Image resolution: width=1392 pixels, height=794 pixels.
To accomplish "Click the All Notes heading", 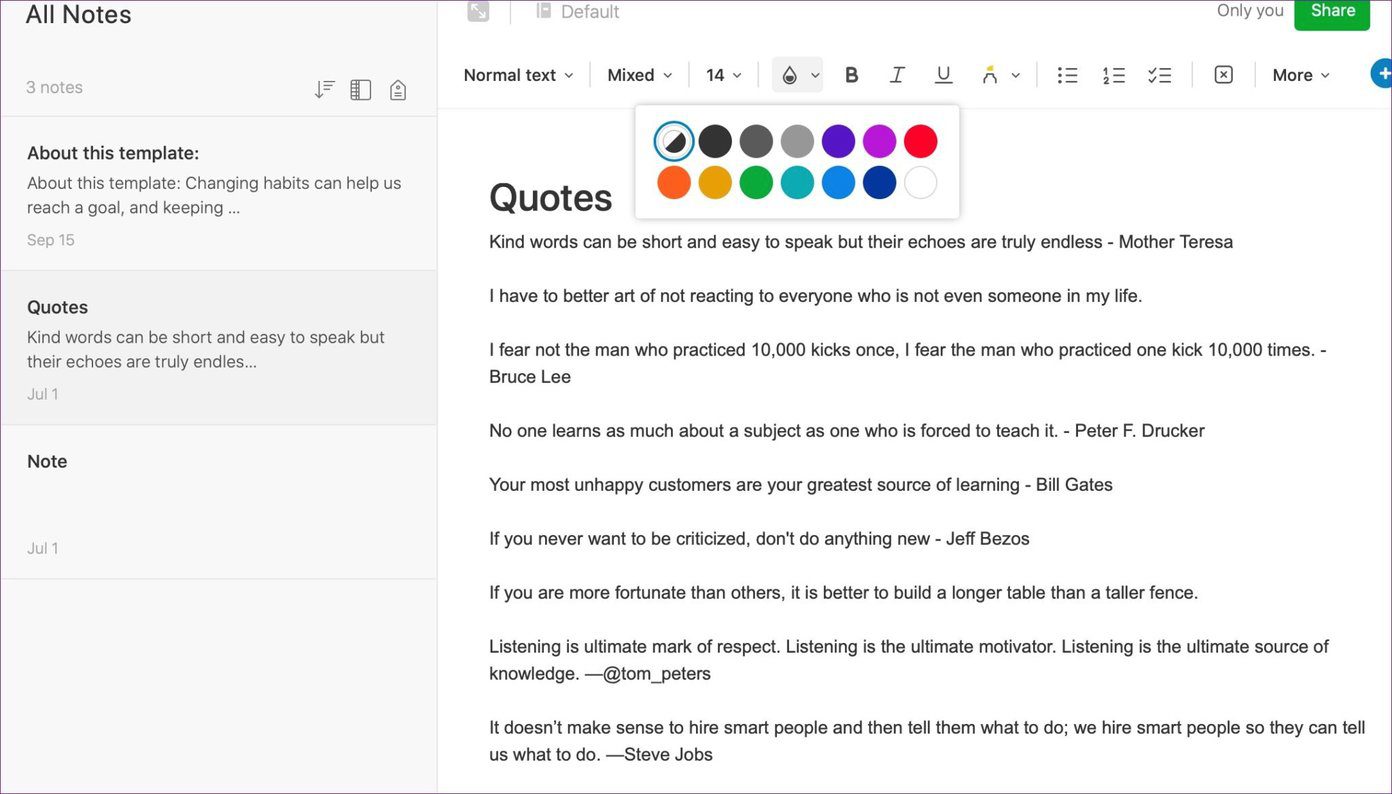I will click(78, 14).
